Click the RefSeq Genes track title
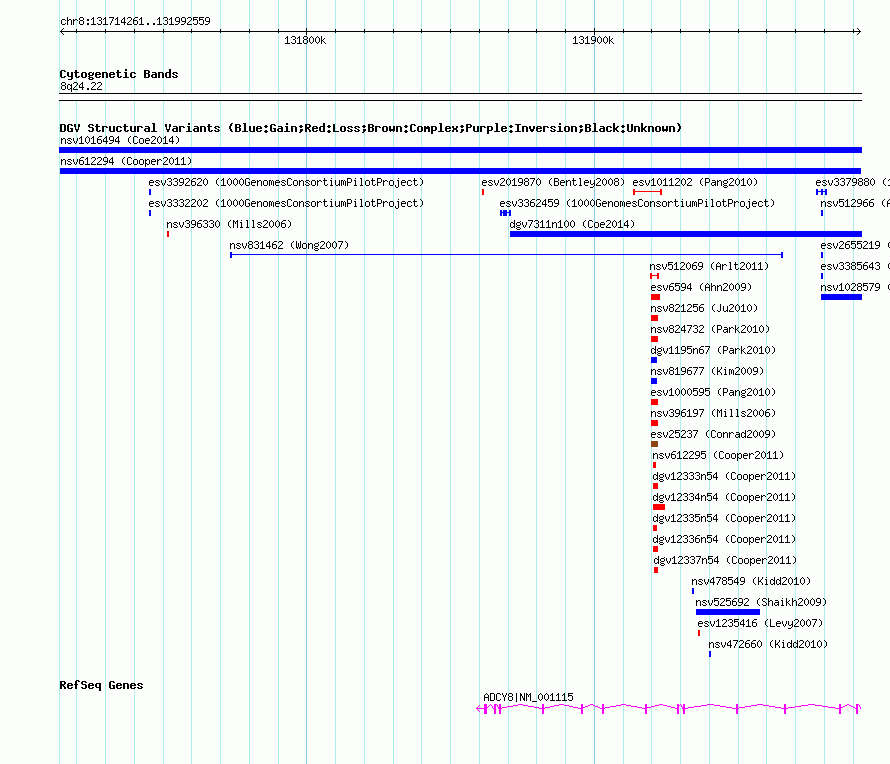This screenshot has height=764, width=890. pyautogui.click(x=101, y=685)
